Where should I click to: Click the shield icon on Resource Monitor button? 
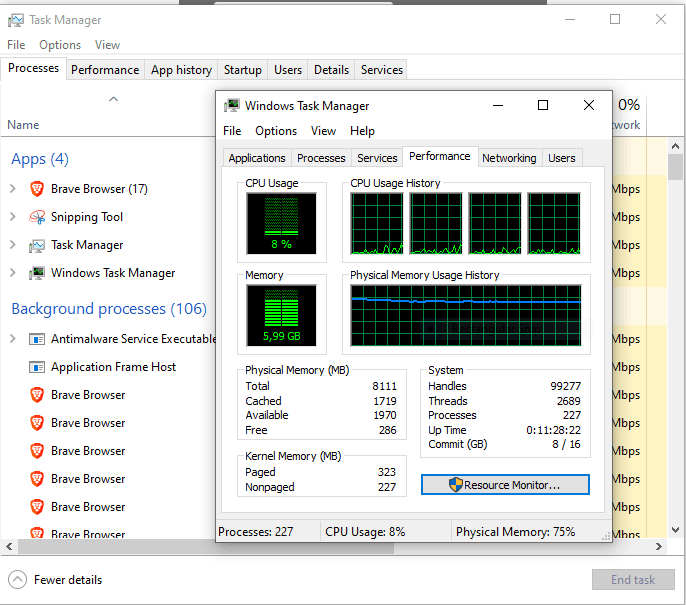click(455, 485)
